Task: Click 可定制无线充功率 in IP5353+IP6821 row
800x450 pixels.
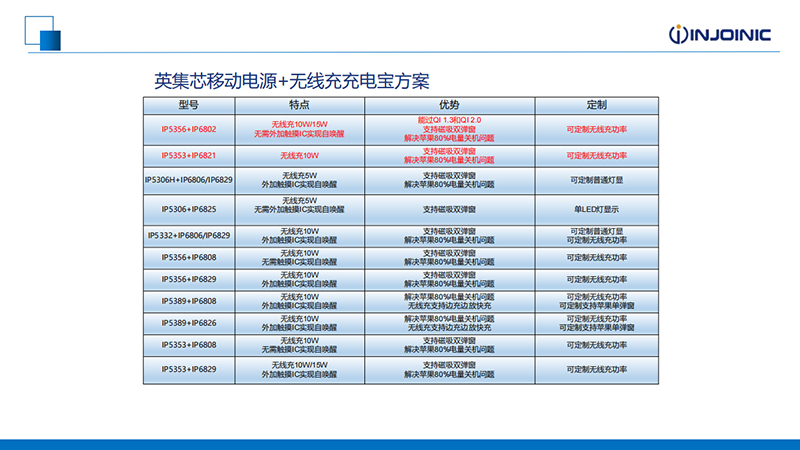Action: point(596,156)
